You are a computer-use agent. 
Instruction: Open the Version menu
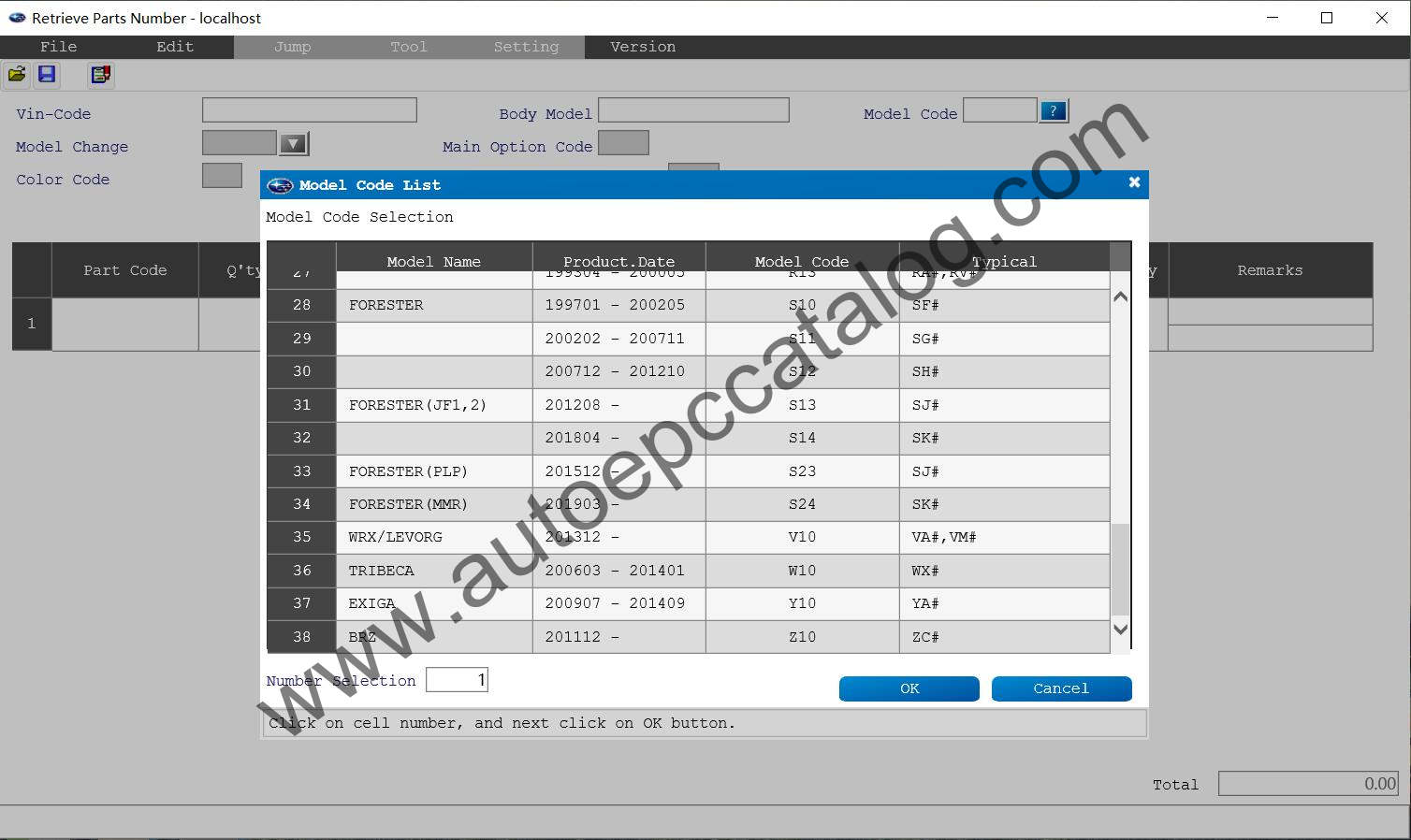tap(642, 47)
